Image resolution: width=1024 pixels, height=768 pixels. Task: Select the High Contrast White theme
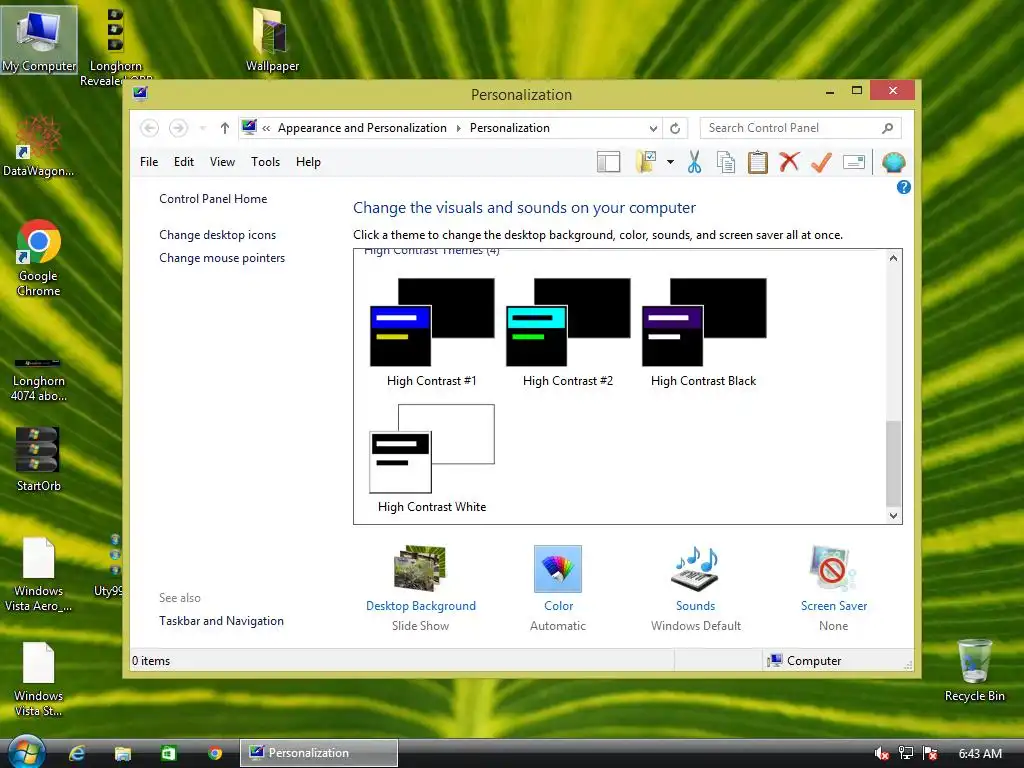[x=432, y=459]
